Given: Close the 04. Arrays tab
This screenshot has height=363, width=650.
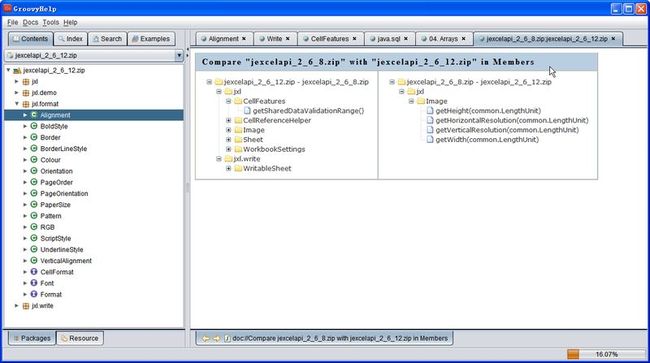Looking at the screenshot, I should (x=463, y=39).
